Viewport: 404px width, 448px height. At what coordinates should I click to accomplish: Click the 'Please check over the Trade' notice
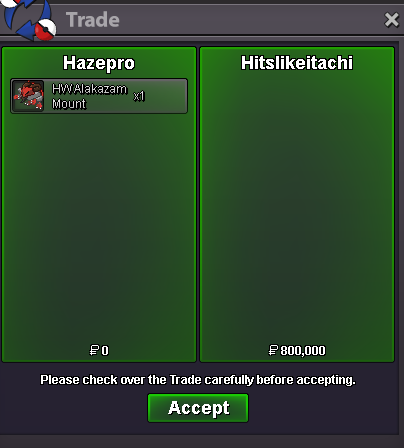[x=198, y=380]
